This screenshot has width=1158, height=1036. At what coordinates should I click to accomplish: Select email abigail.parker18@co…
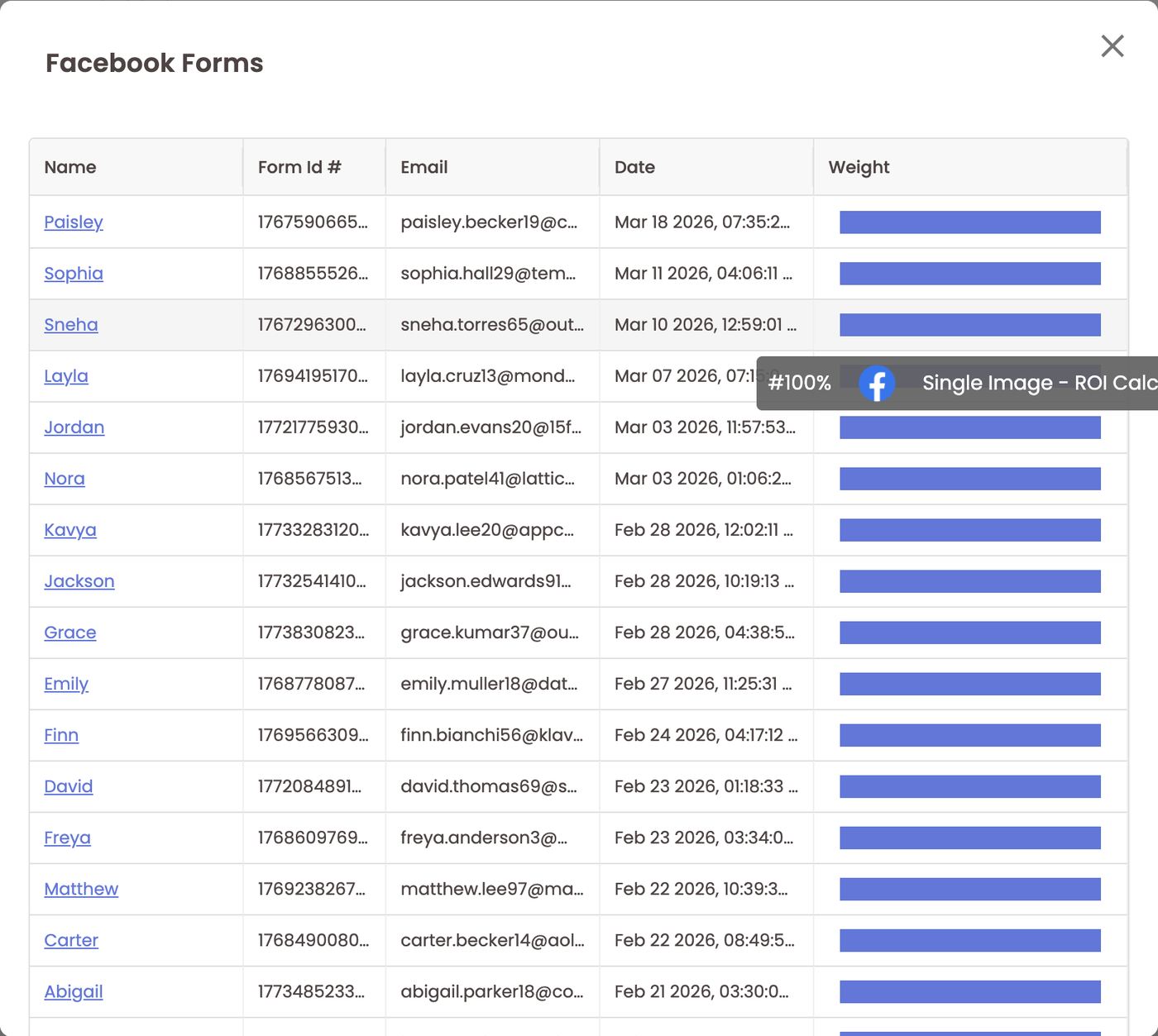tap(492, 991)
